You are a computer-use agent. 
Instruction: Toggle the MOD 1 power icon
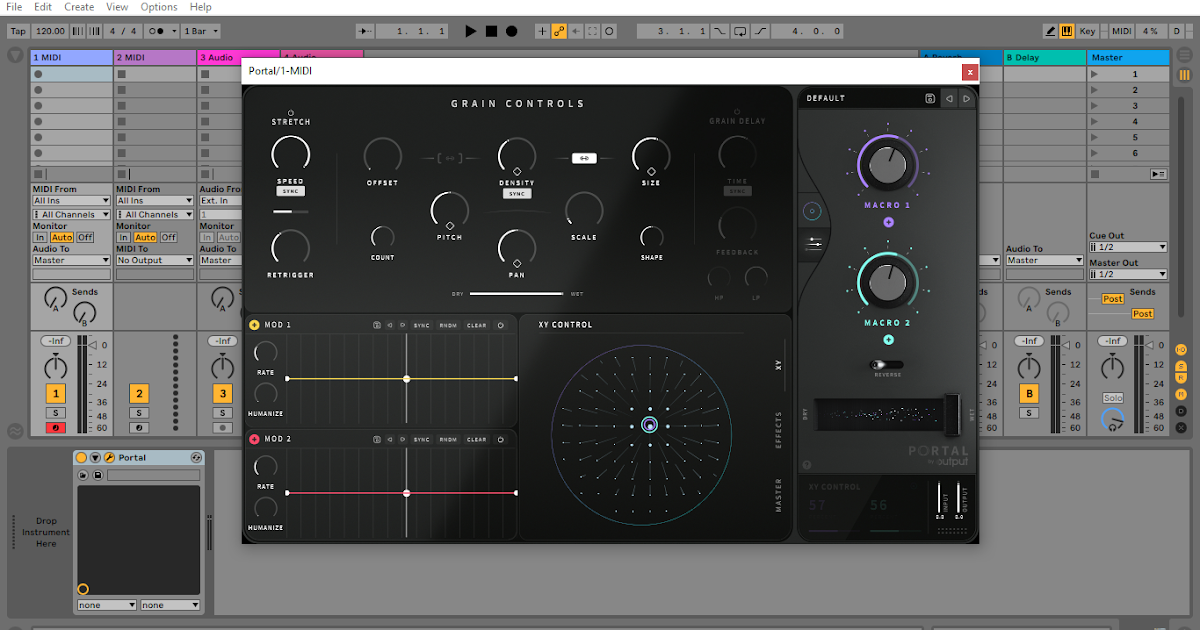point(501,325)
